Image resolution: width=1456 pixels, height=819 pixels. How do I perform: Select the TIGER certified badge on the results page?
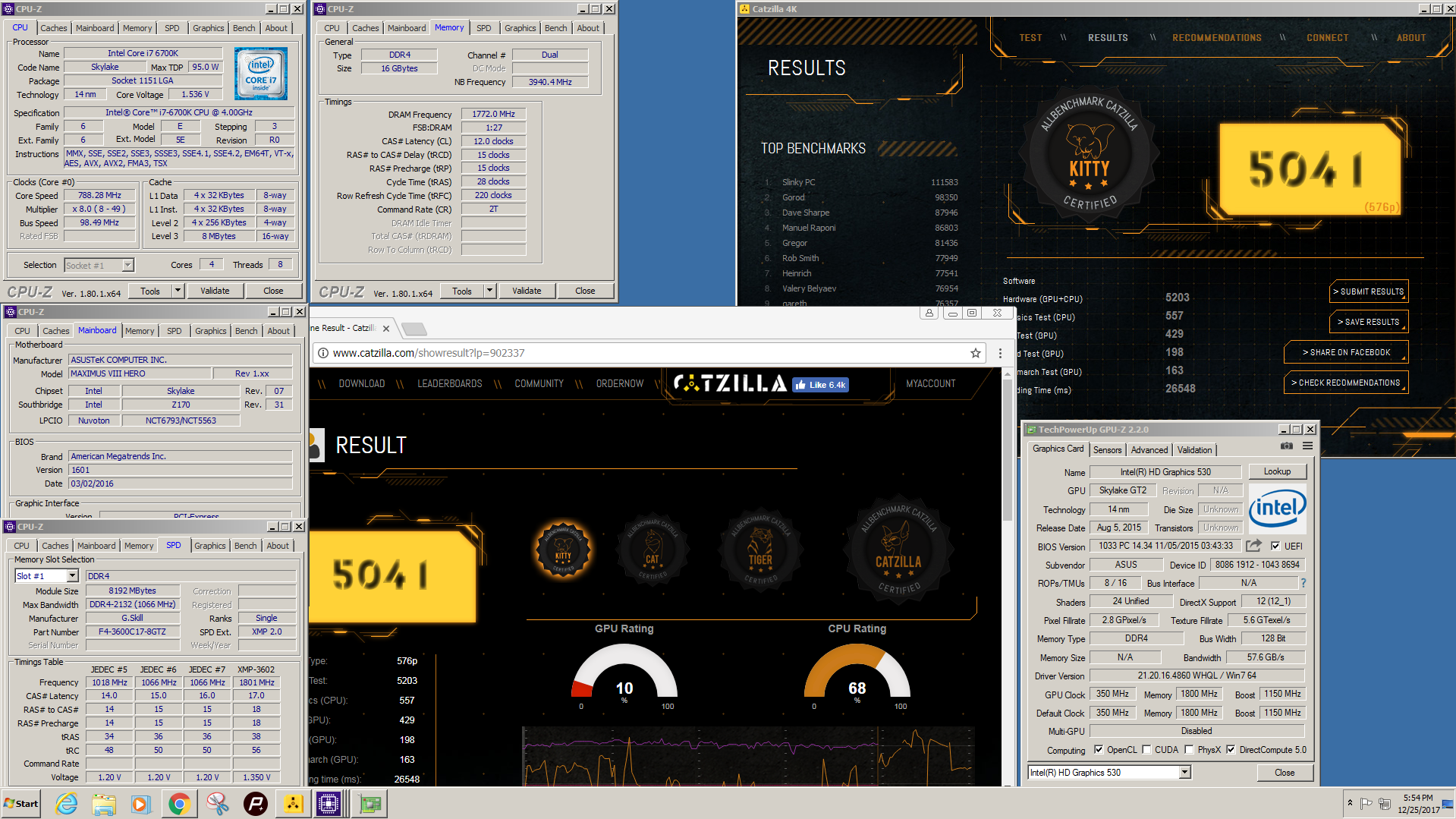click(760, 550)
